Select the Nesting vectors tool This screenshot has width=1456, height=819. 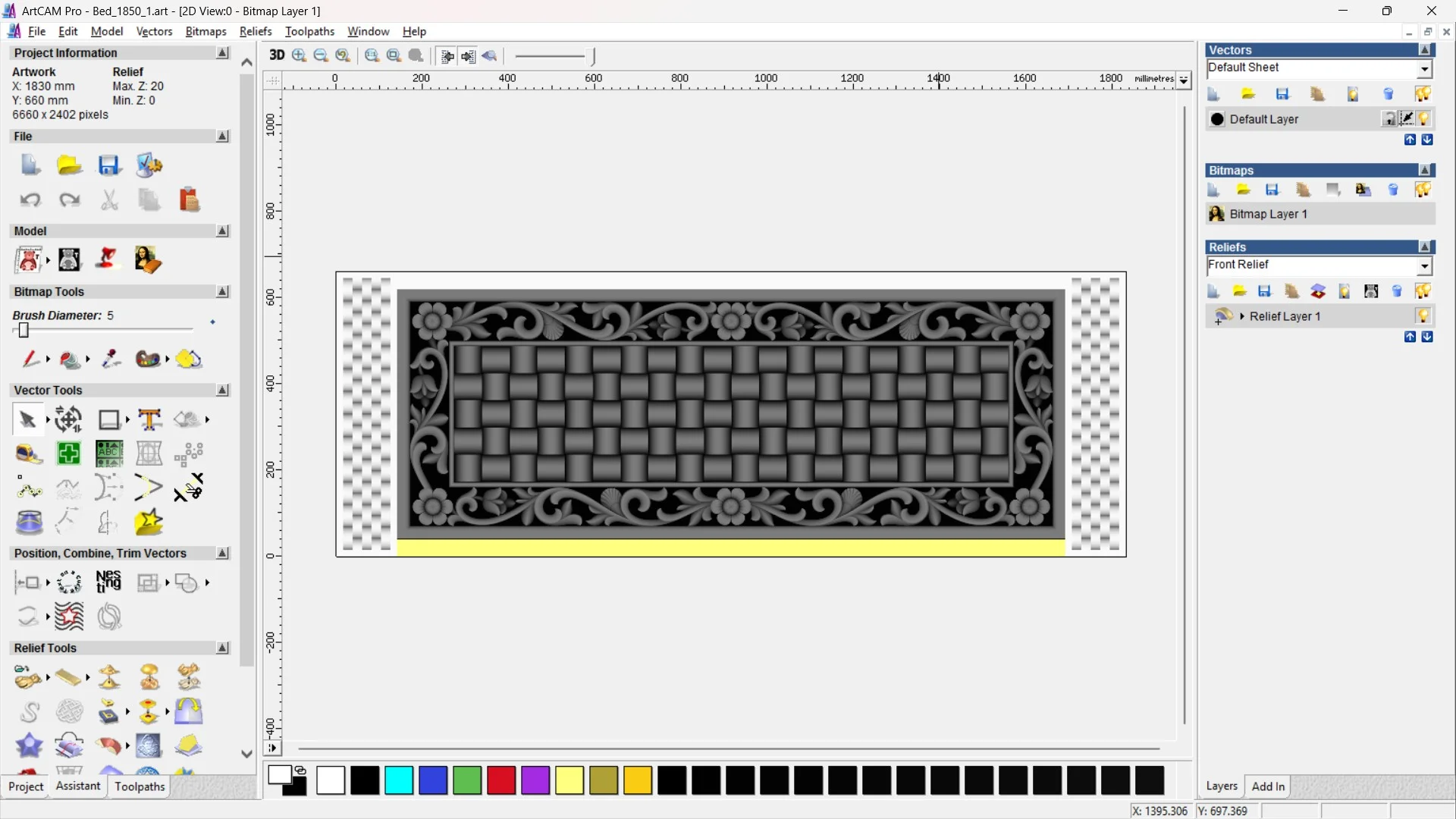[x=108, y=582]
